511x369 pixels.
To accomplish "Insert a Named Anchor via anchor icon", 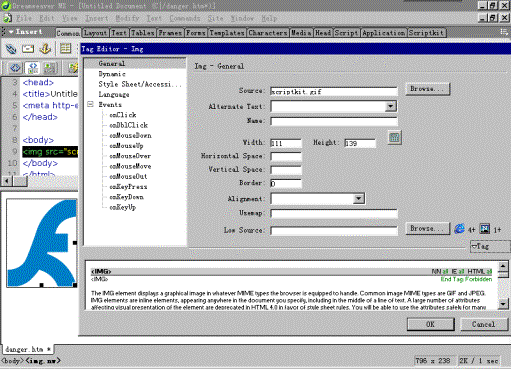I will [45, 49].
